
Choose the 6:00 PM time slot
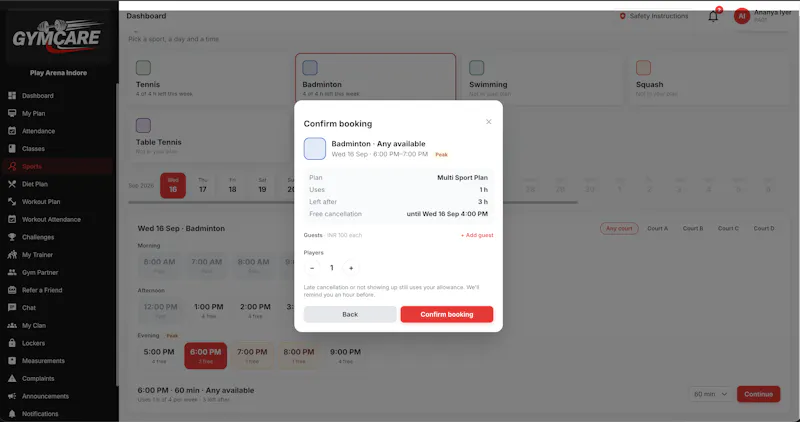coord(206,356)
